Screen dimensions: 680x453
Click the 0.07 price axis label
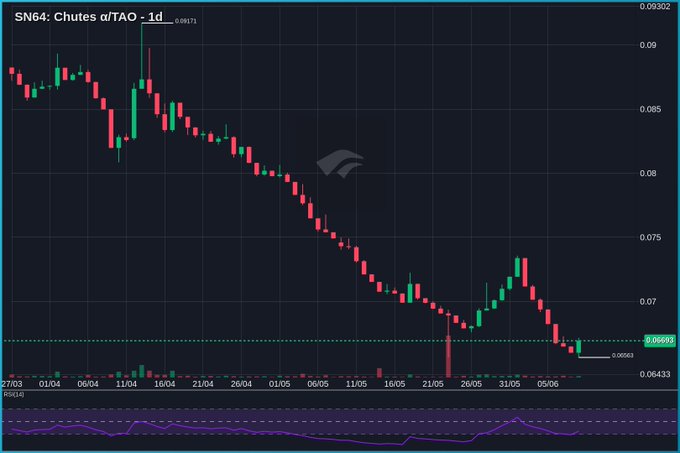tap(648, 302)
